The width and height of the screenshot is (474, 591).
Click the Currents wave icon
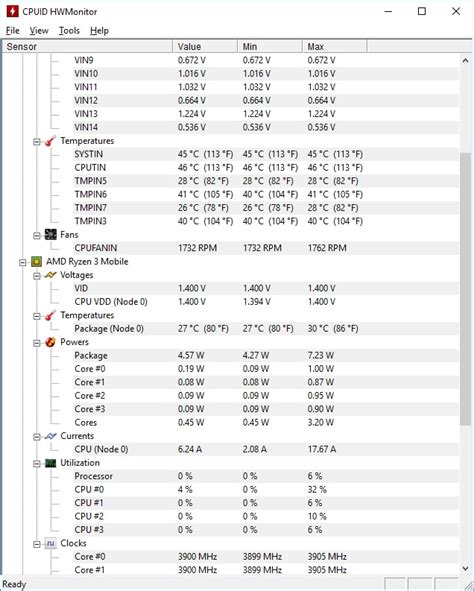(x=50, y=436)
